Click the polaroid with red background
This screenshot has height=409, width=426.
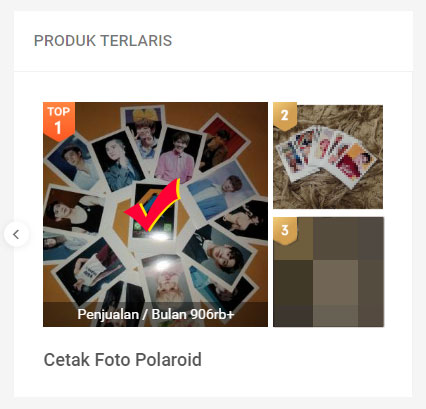[x=223, y=143]
